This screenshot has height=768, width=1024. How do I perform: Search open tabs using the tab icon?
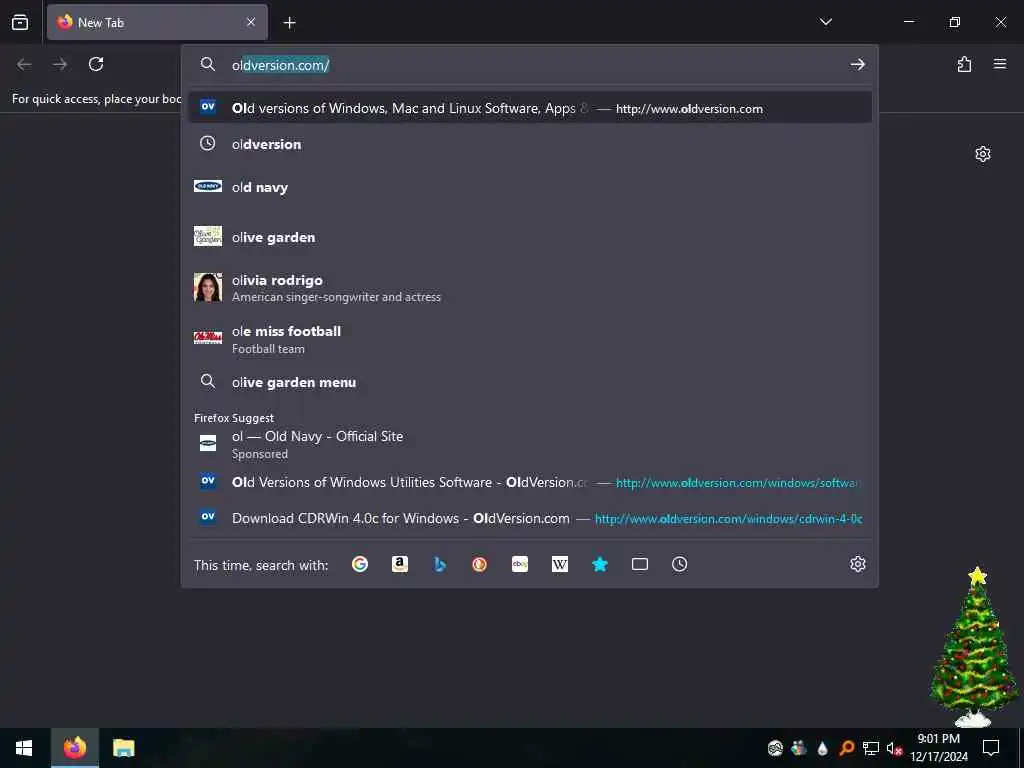pos(640,564)
